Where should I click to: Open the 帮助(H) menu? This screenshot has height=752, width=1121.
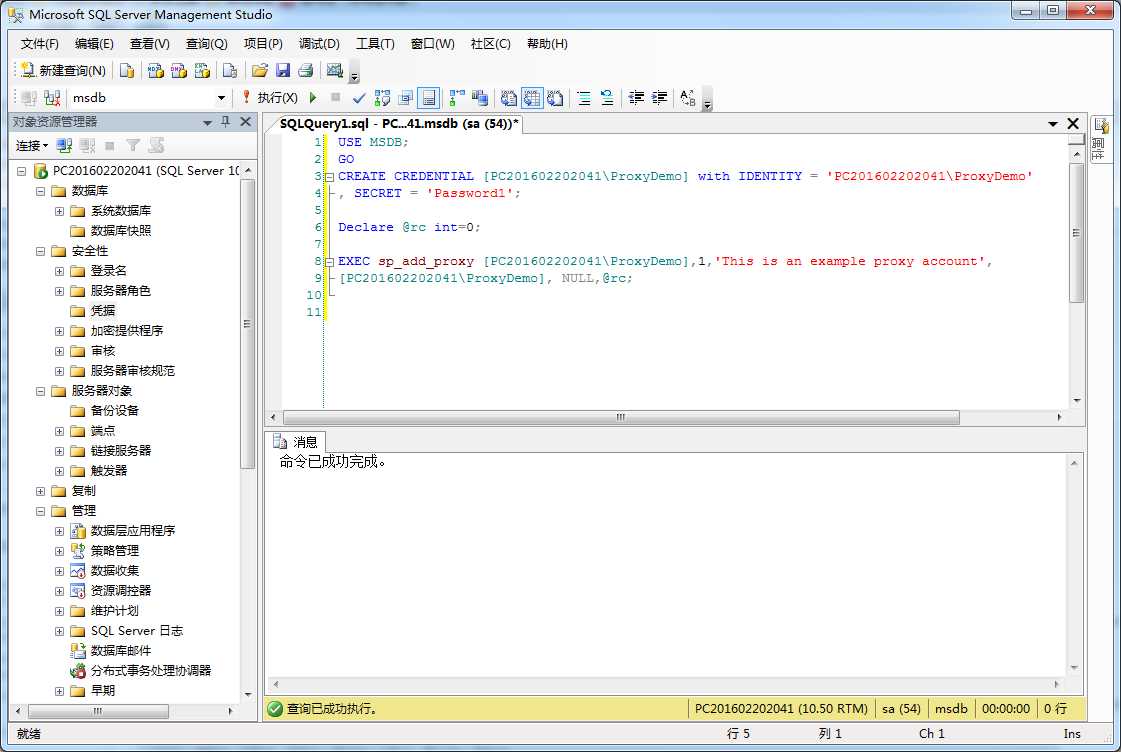click(x=547, y=44)
